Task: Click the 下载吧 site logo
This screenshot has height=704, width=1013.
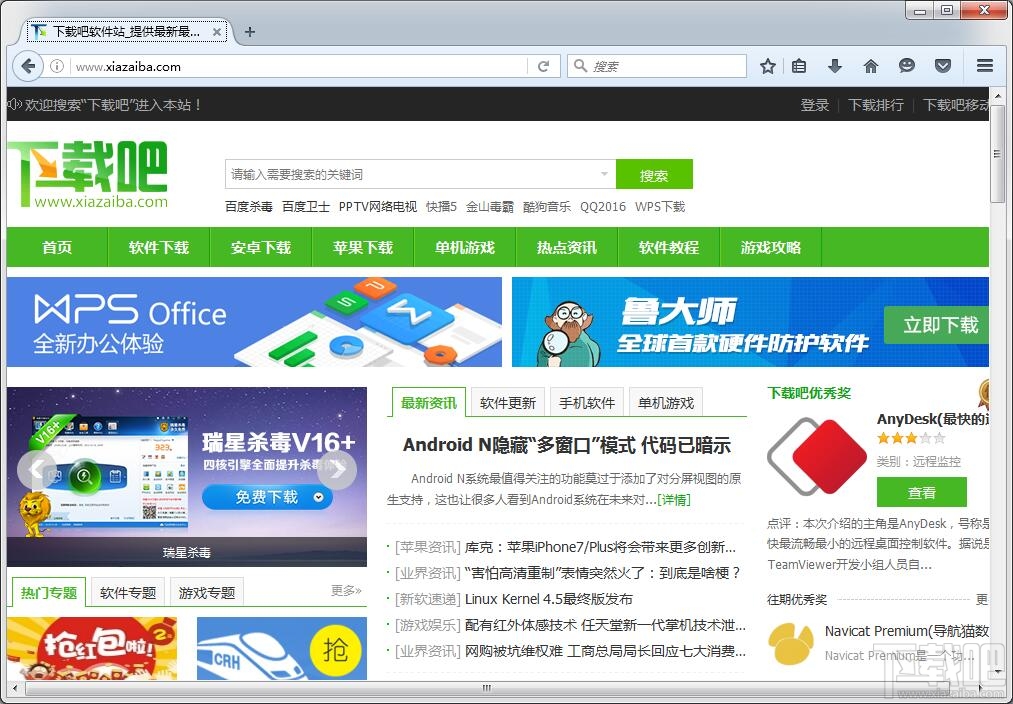Action: pyautogui.click(x=88, y=174)
